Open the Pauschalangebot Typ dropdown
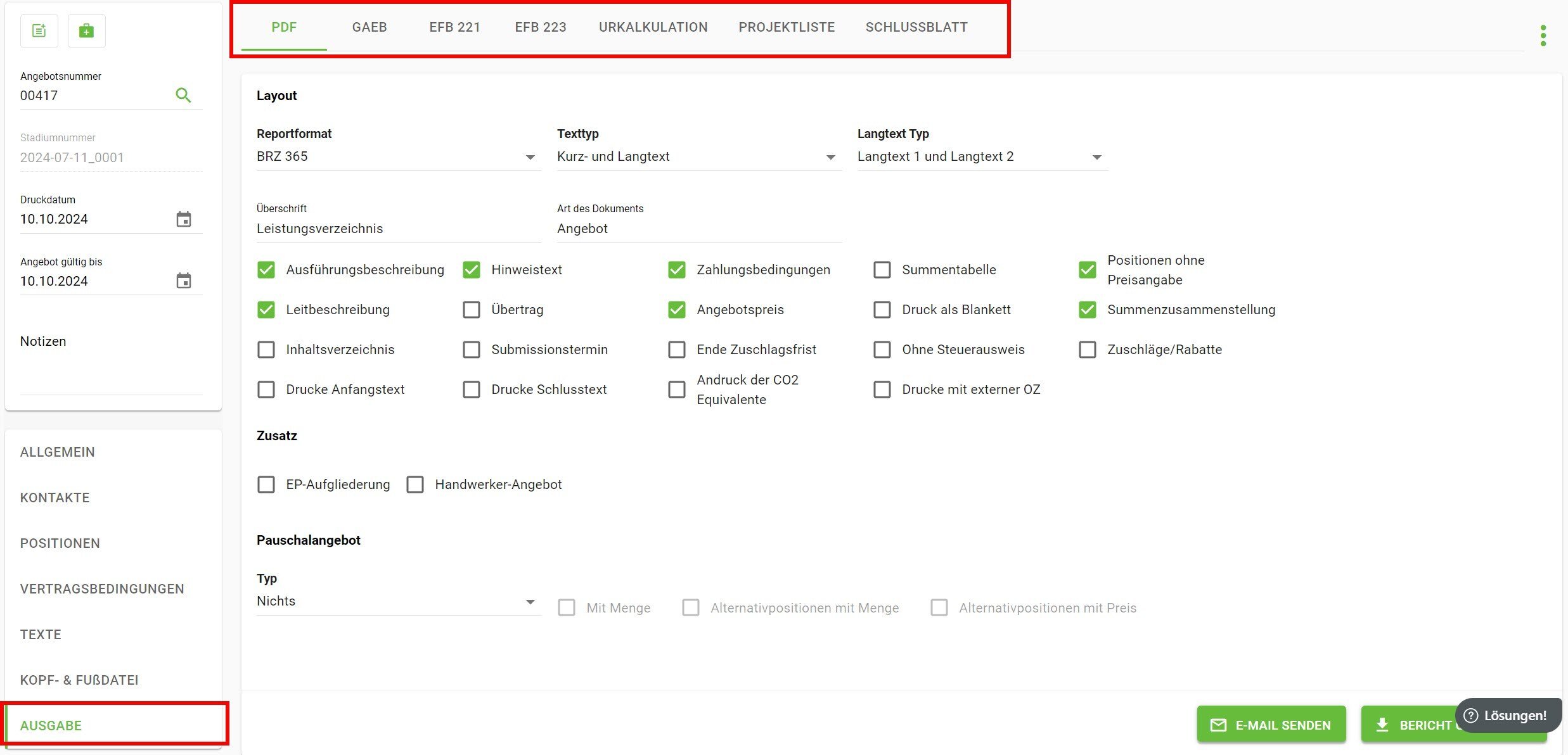 397,601
